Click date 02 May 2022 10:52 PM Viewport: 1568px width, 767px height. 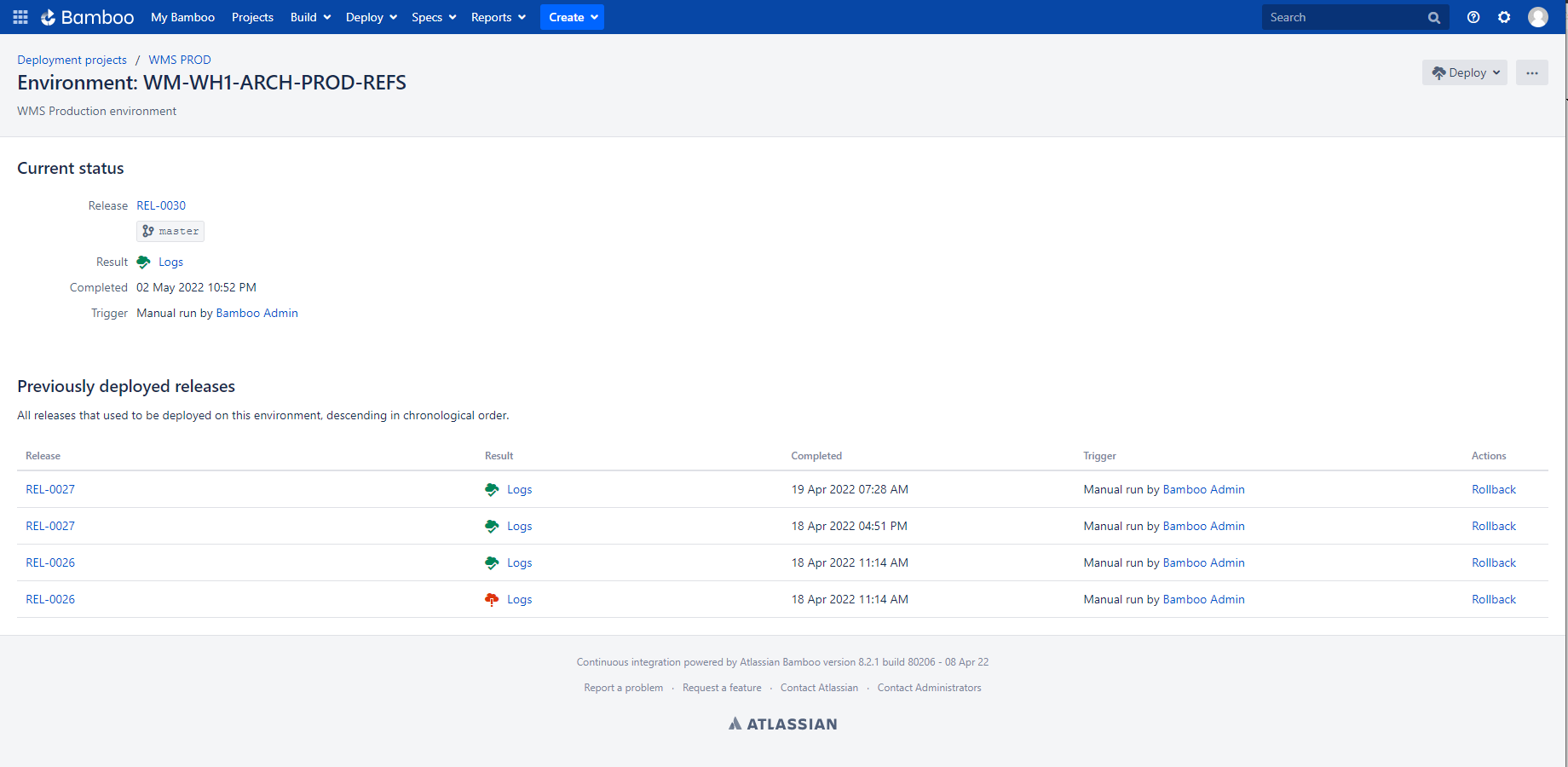pyautogui.click(x=196, y=287)
